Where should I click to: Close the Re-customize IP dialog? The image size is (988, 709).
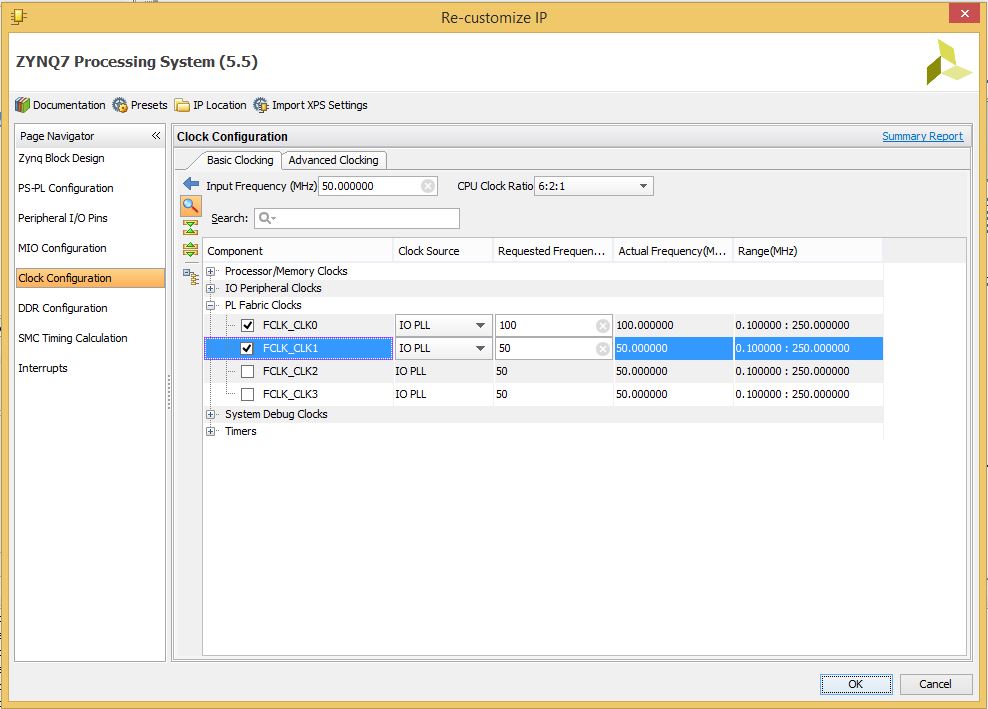click(x=964, y=13)
